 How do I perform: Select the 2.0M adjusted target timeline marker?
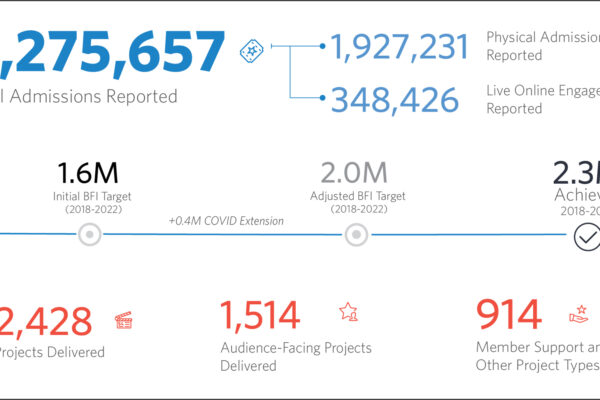coord(356,235)
